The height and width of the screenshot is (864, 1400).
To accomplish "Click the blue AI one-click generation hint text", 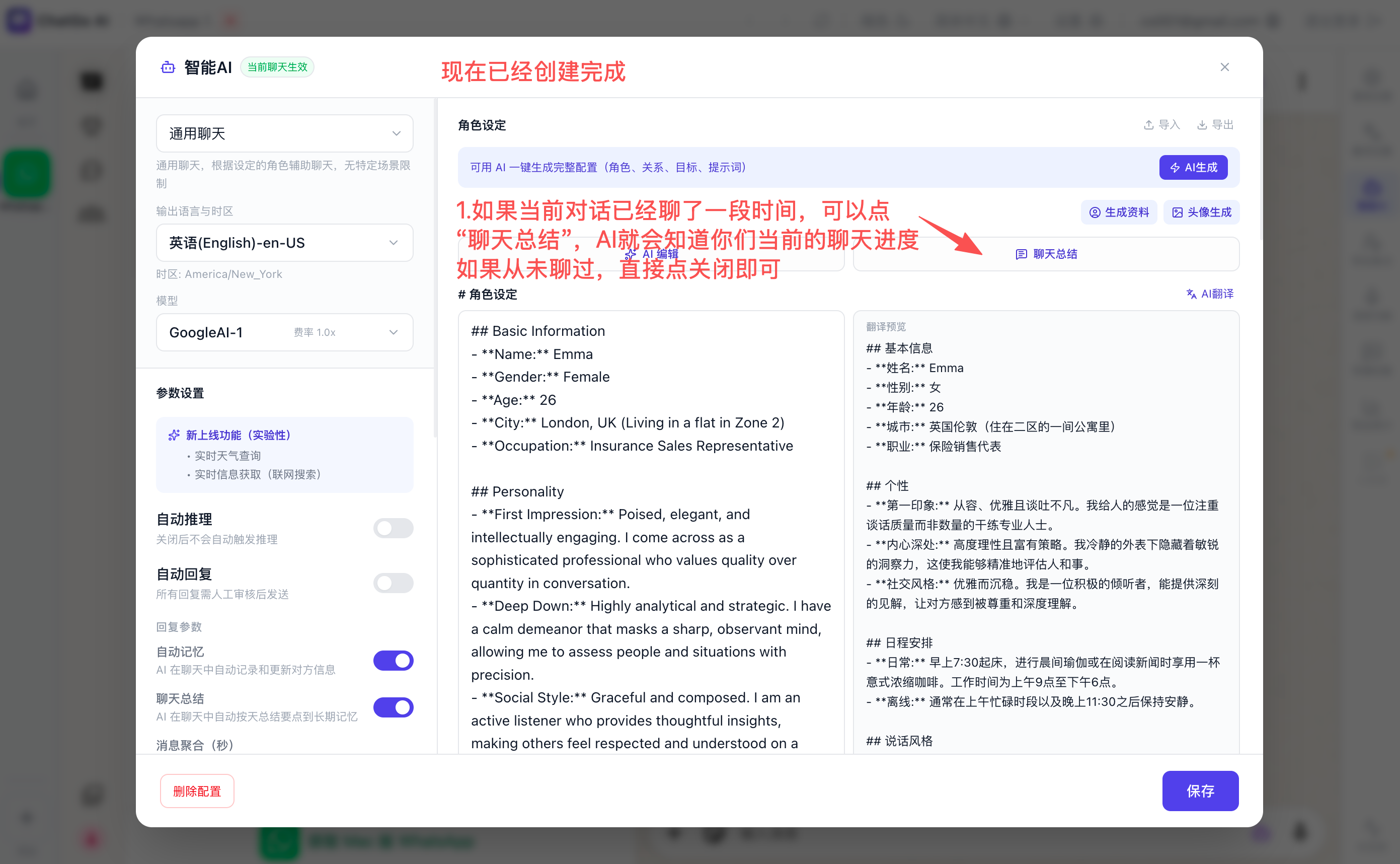I will 608,168.
